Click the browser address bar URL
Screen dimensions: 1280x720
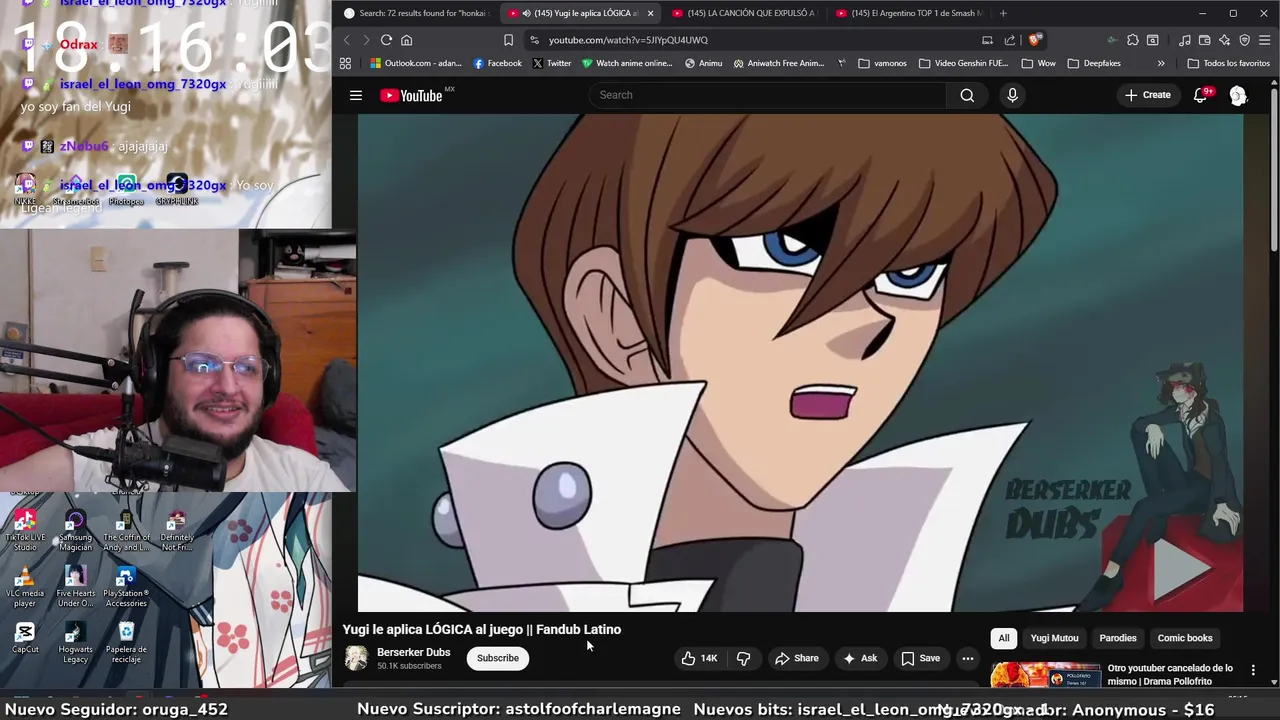pyautogui.click(x=628, y=40)
